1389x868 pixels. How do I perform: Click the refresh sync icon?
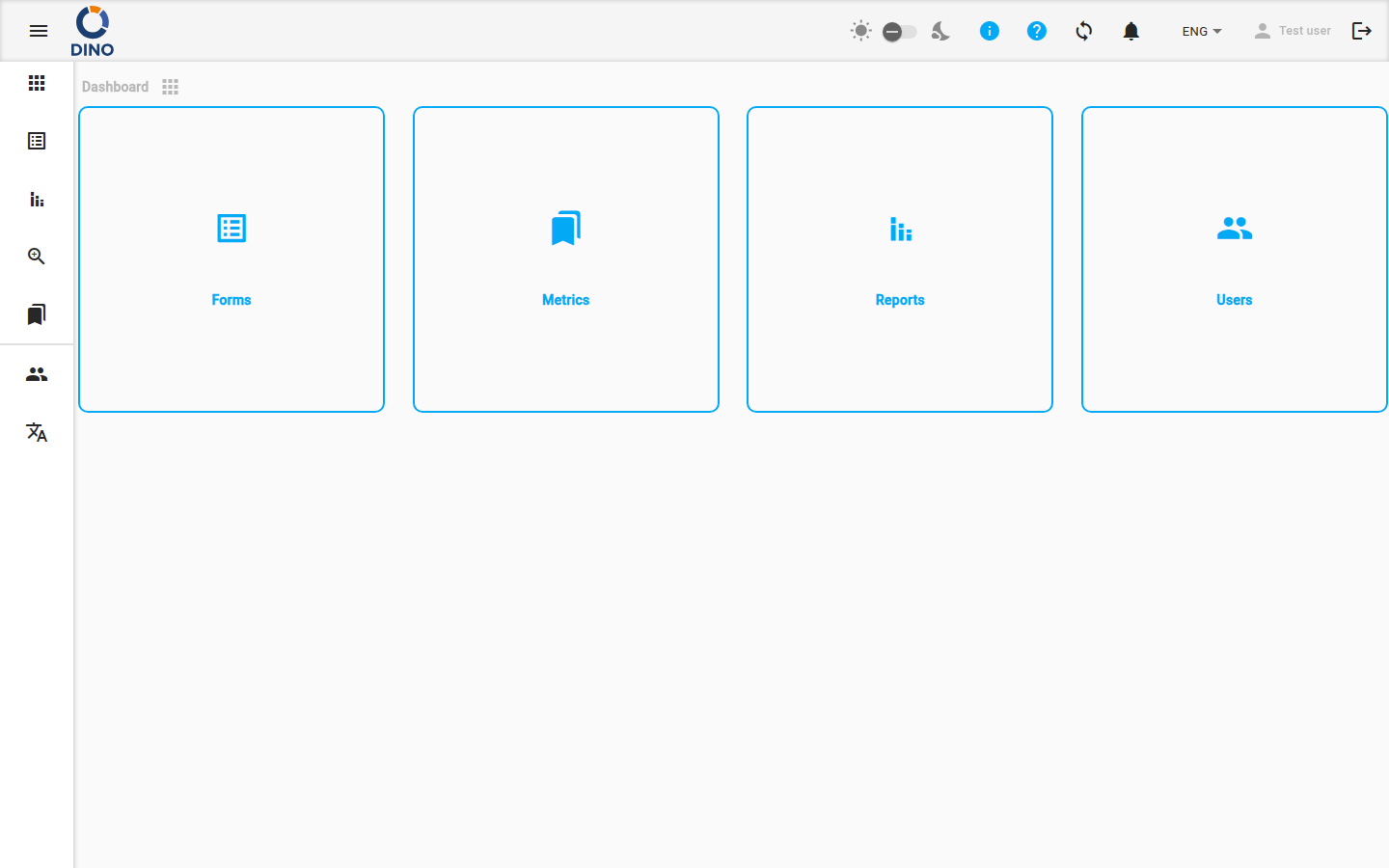click(x=1083, y=31)
